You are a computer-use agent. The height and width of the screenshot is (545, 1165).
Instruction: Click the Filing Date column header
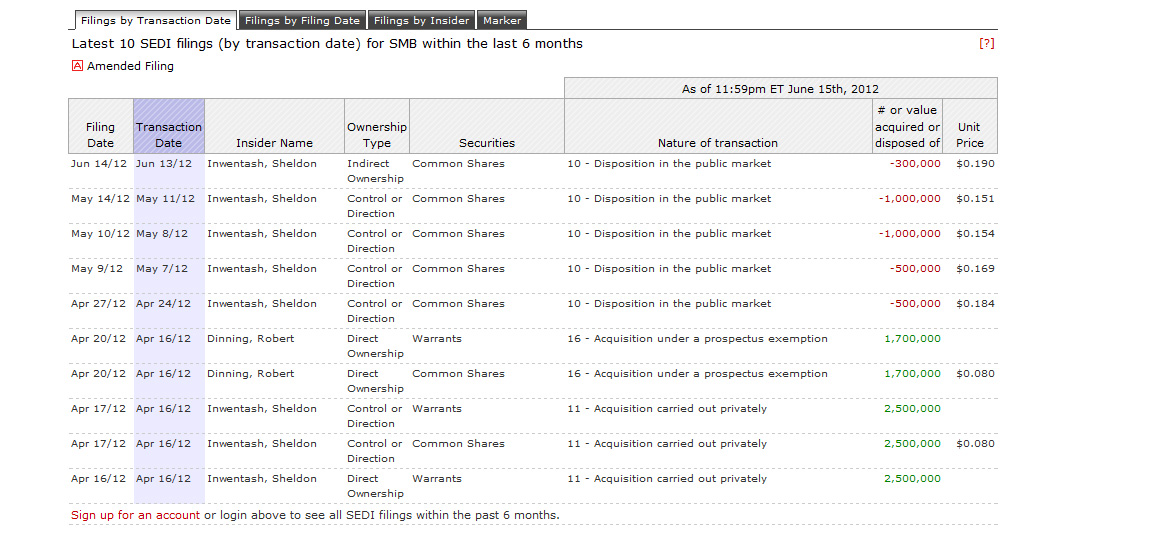click(100, 135)
